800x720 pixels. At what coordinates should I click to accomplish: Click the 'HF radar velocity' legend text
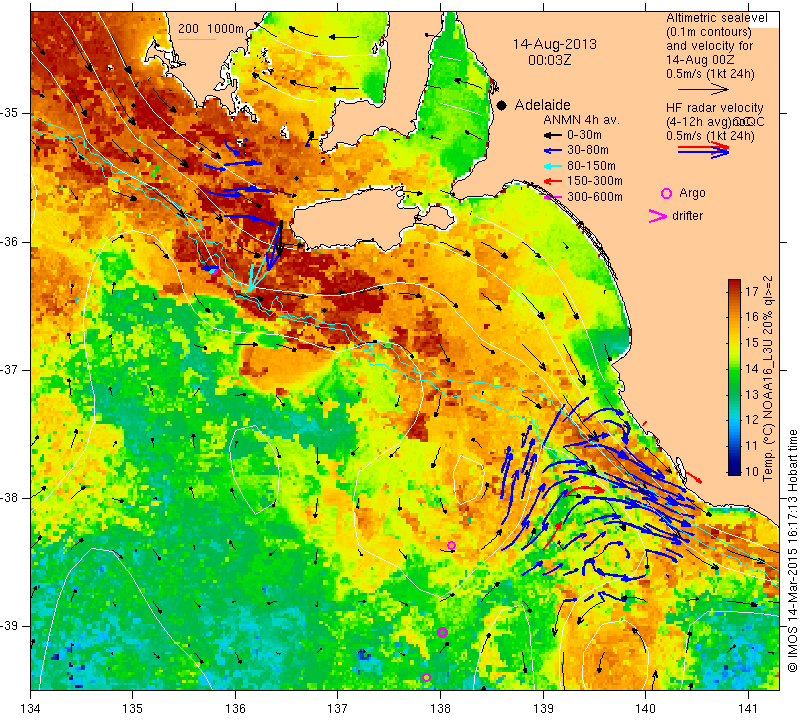tap(714, 108)
